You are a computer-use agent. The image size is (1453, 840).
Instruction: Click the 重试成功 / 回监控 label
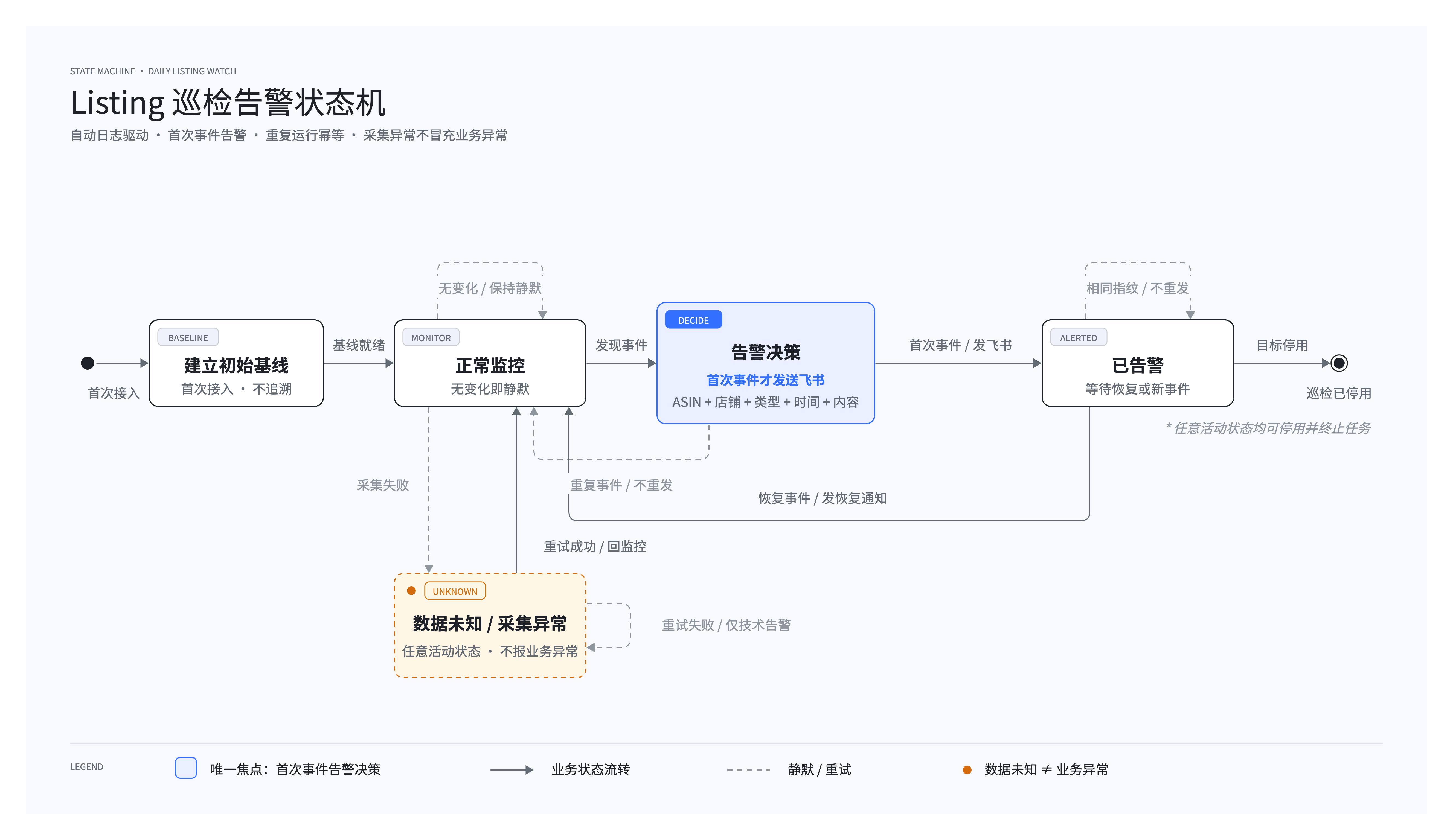tap(595, 546)
